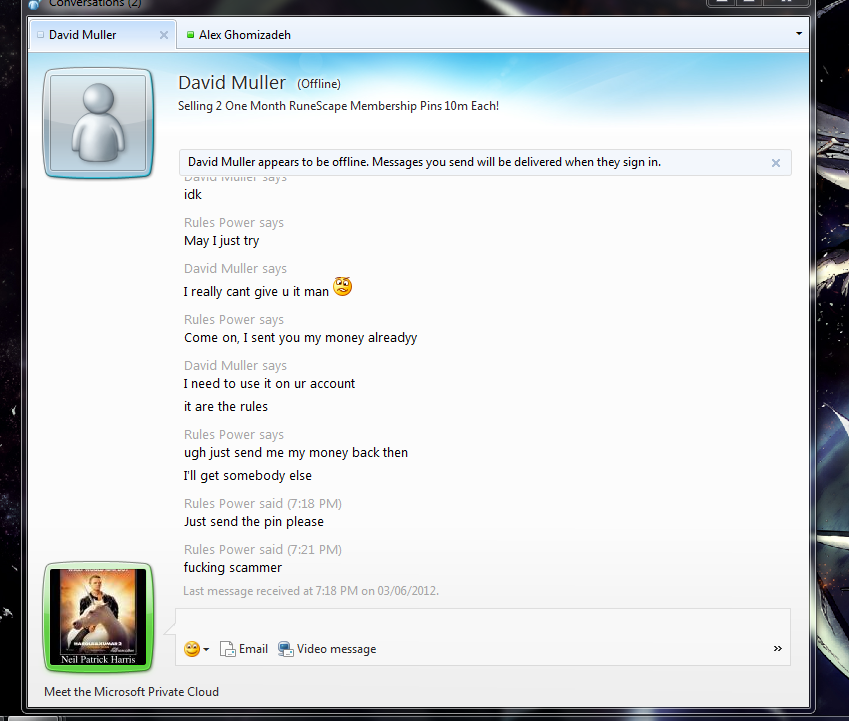Click the Email document icon
Image resolution: width=849 pixels, height=721 pixels.
point(227,648)
